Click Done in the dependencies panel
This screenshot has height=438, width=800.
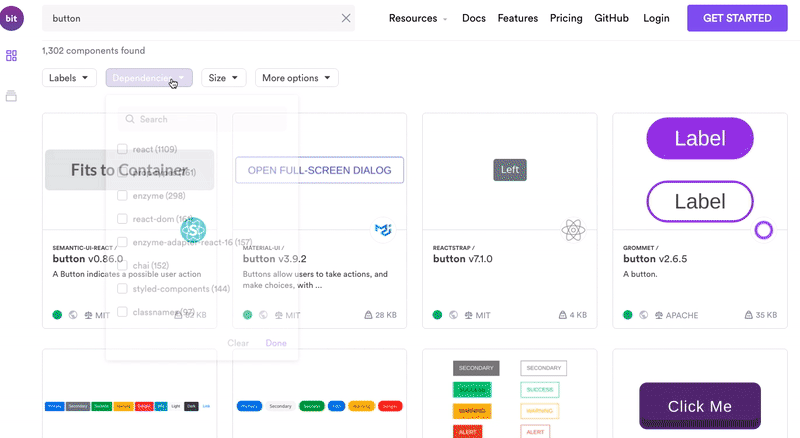[x=276, y=343]
